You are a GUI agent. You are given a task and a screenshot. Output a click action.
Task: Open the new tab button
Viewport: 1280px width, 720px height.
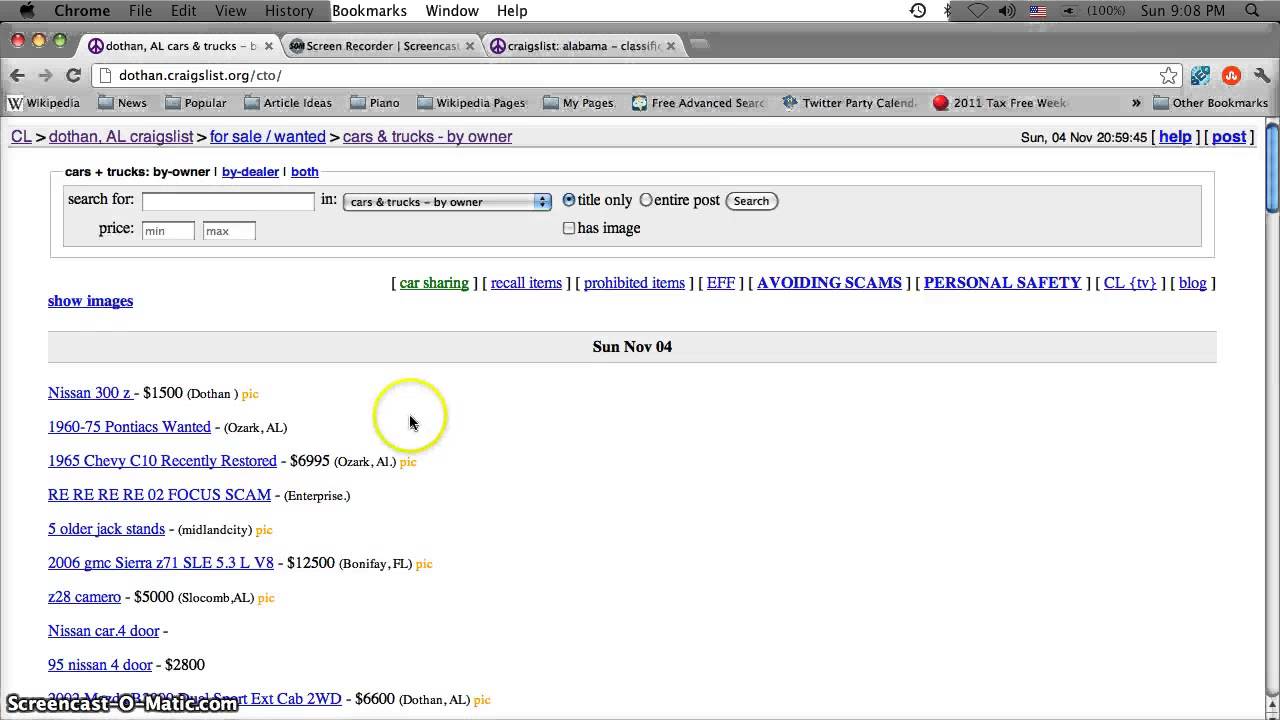tap(700, 45)
